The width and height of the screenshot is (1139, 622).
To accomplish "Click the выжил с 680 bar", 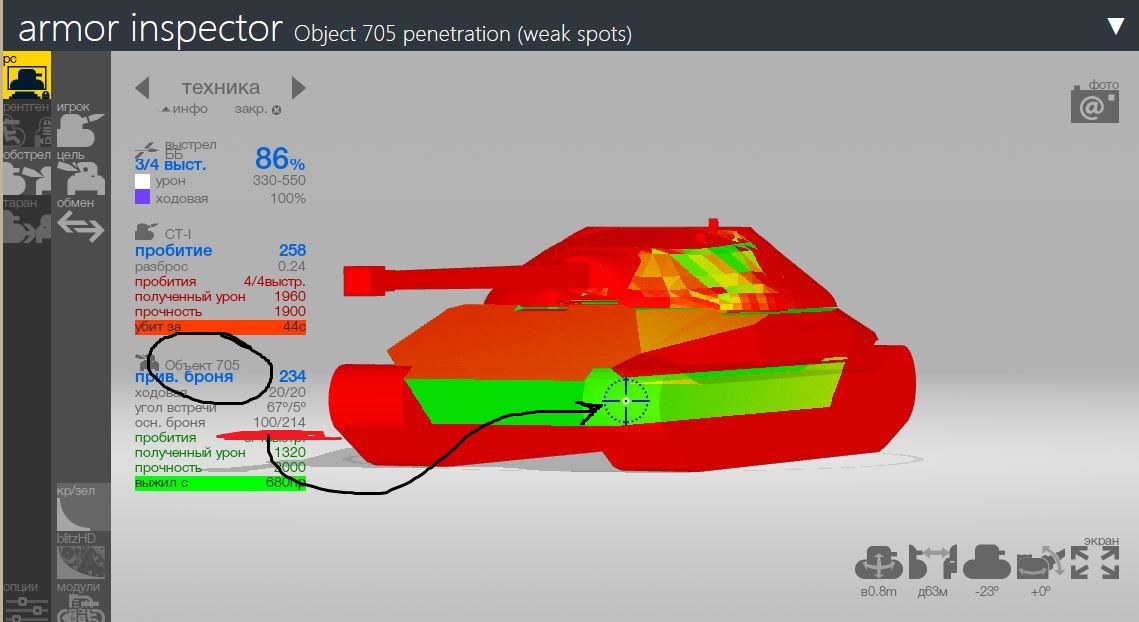I will point(220,482).
